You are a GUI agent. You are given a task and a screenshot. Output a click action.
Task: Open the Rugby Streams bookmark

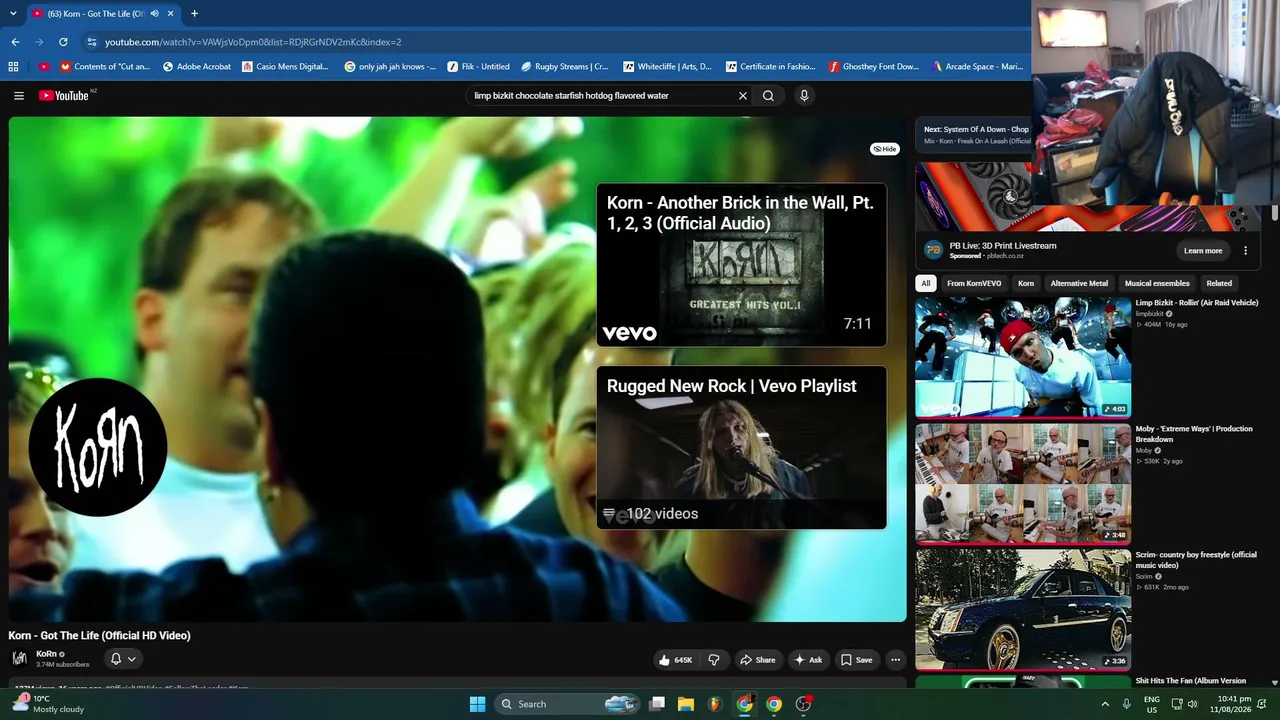(565, 67)
